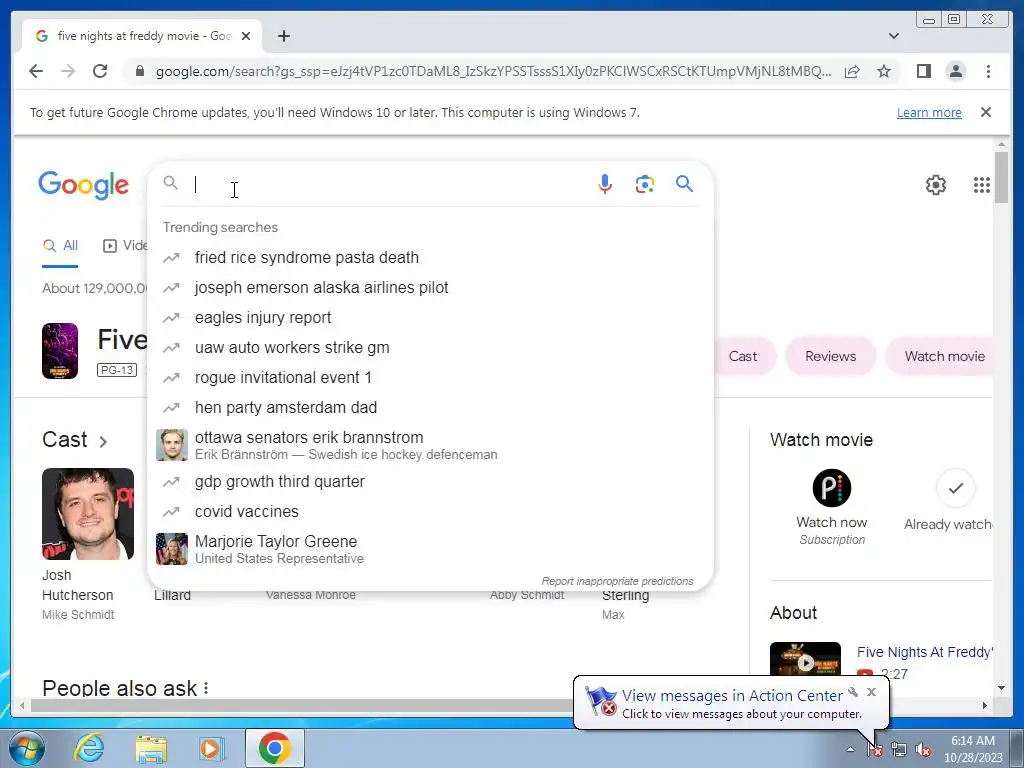The height and width of the screenshot is (768, 1024).
Task: Click the taskbar clock 6:14 AM
Action: tap(972, 749)
